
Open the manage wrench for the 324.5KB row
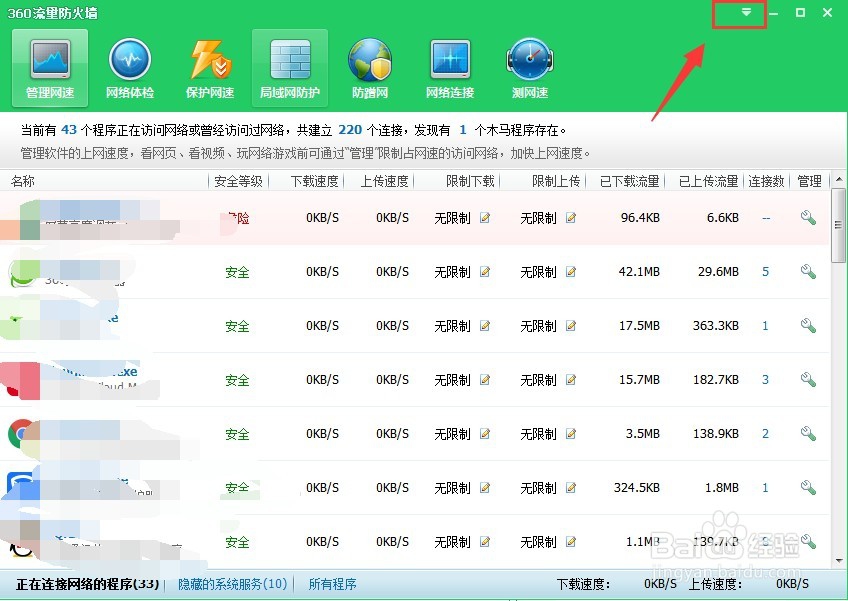click(x=808, y=488)
